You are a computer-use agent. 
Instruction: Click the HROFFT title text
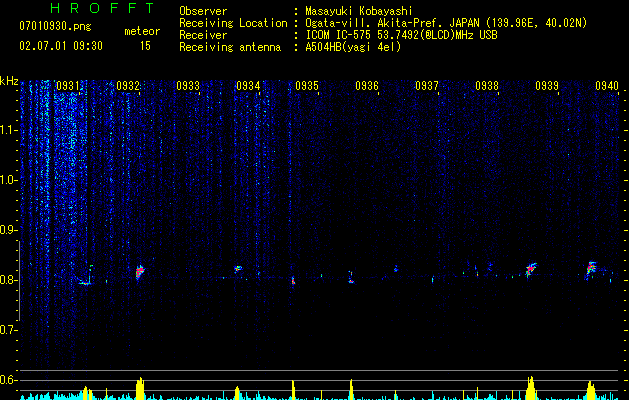(103, 8)
